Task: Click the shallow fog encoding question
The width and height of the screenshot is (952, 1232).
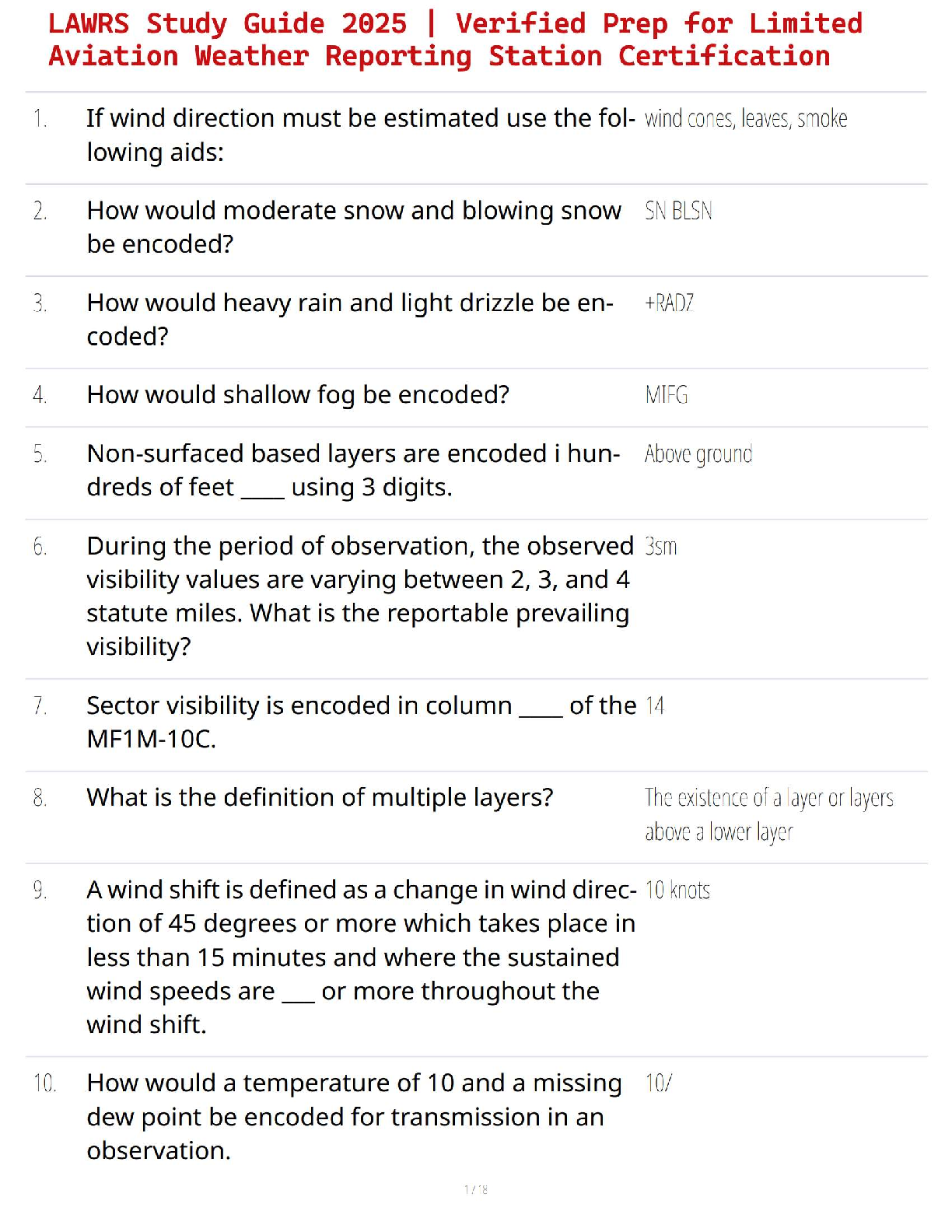Action: pyautogui.click(x=298, y=395)
